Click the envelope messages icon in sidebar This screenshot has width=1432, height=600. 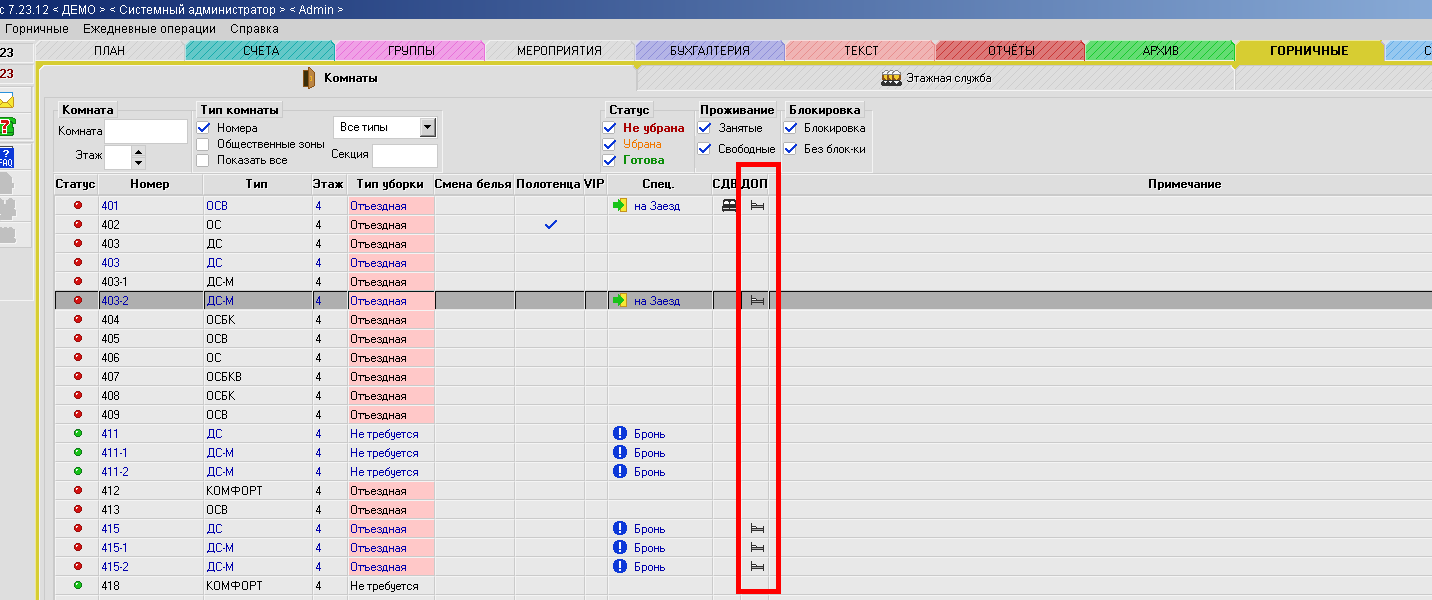coord(7,100)
